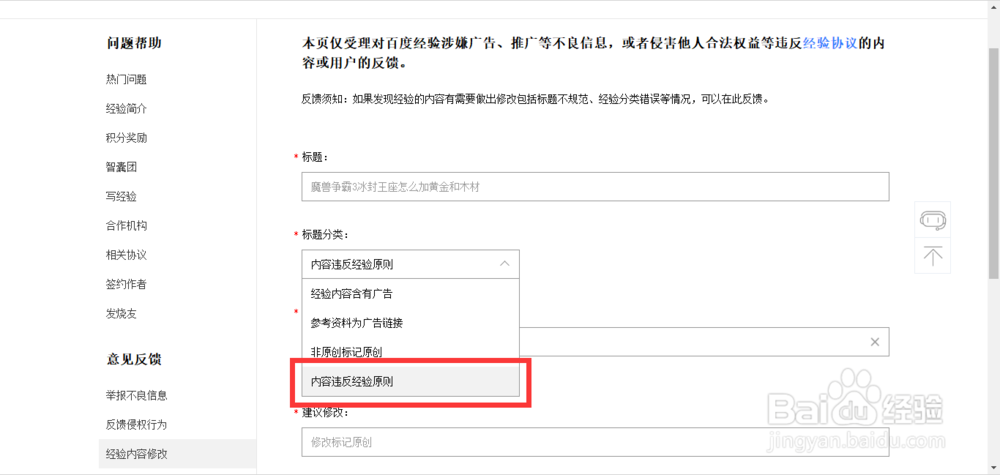1000x475 pixels.
Task: Focus the 建议修改 input field
Action: pyautogui.click(x=594, y=441)
